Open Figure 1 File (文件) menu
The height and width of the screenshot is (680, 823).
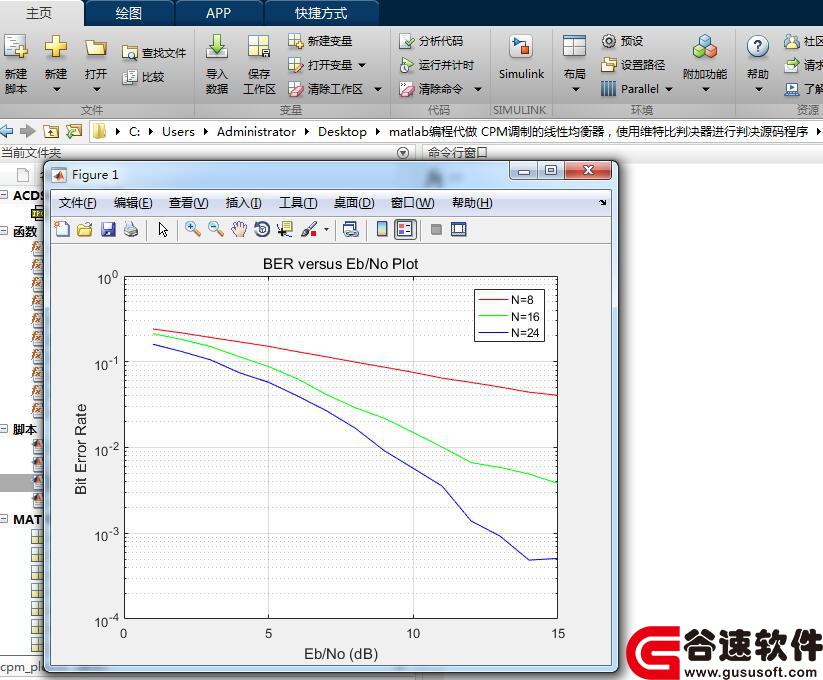tap(77, 203)
